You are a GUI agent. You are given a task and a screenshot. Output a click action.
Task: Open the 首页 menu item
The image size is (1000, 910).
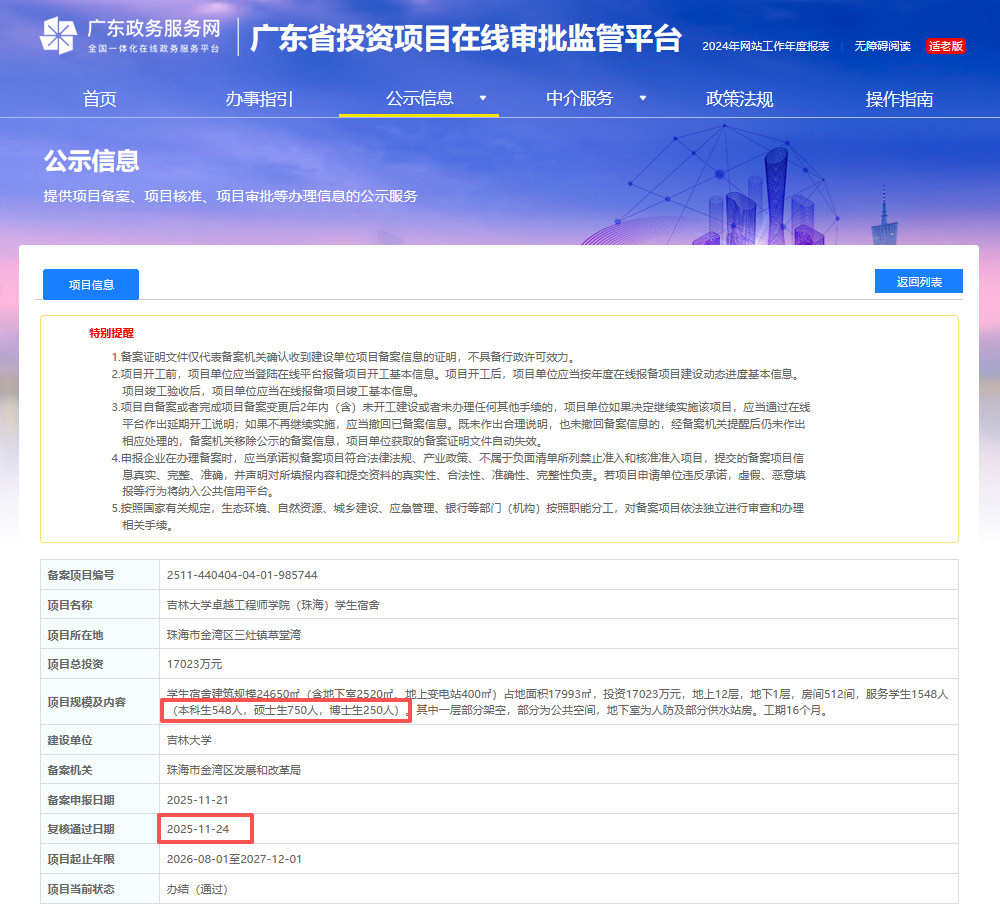click(x=99, y=99)
